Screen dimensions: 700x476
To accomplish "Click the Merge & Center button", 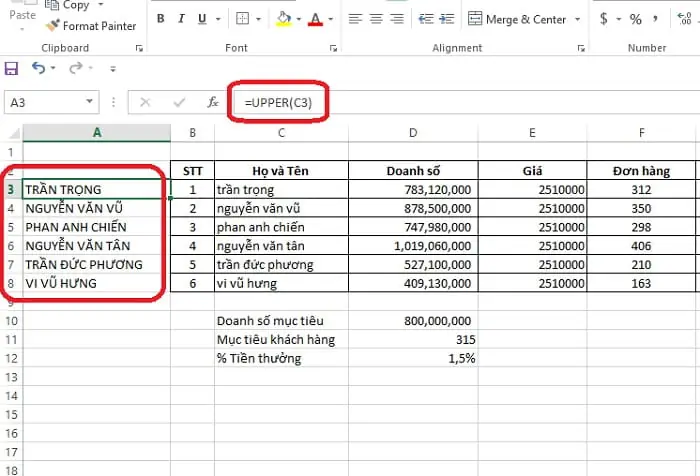I will point(517,19).
